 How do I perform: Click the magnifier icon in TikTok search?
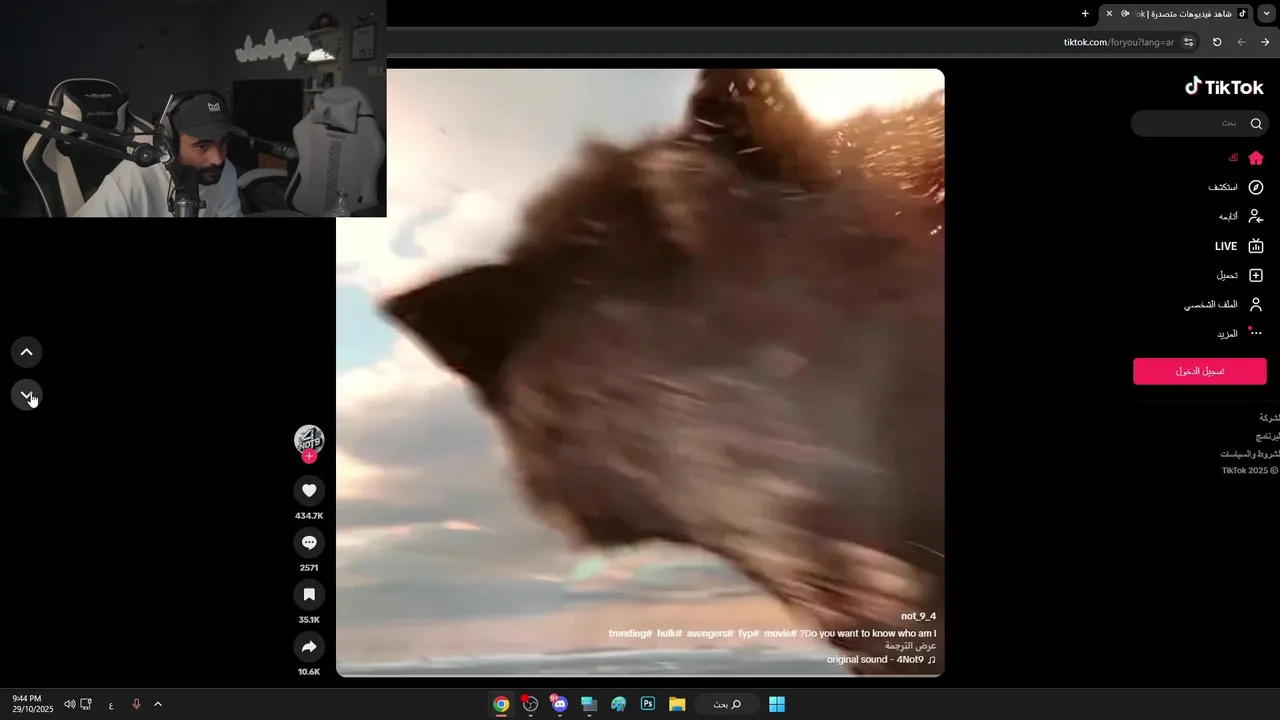click(1256, 123)
